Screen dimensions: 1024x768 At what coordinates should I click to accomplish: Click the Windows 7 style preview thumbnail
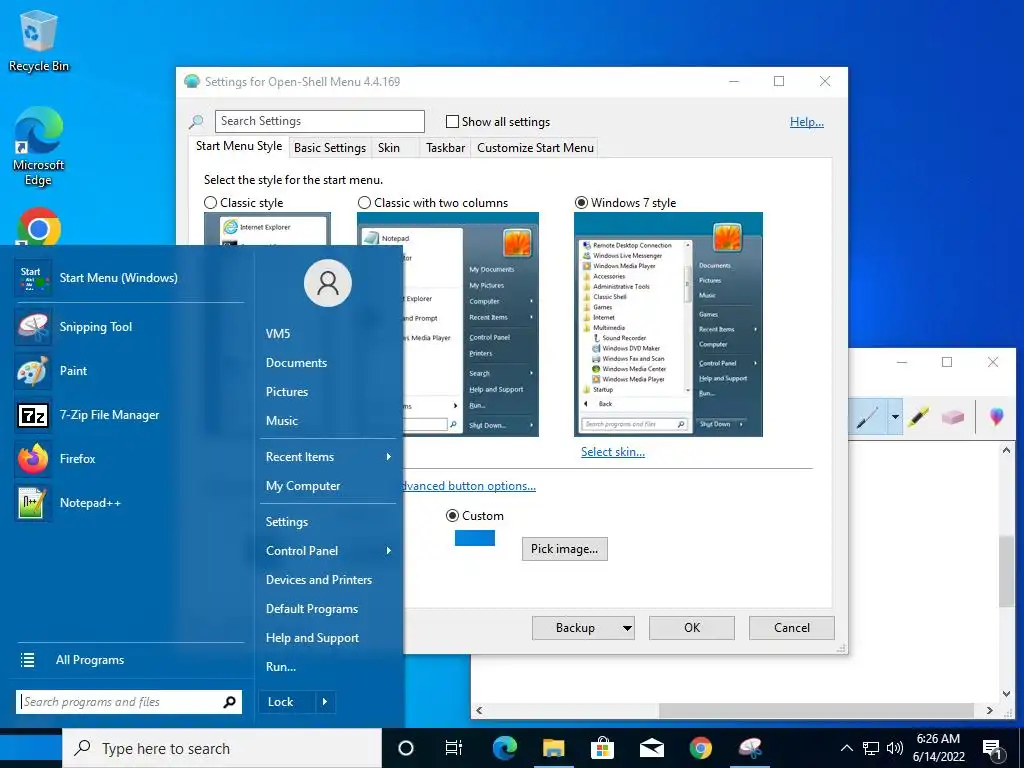point(668,325)
